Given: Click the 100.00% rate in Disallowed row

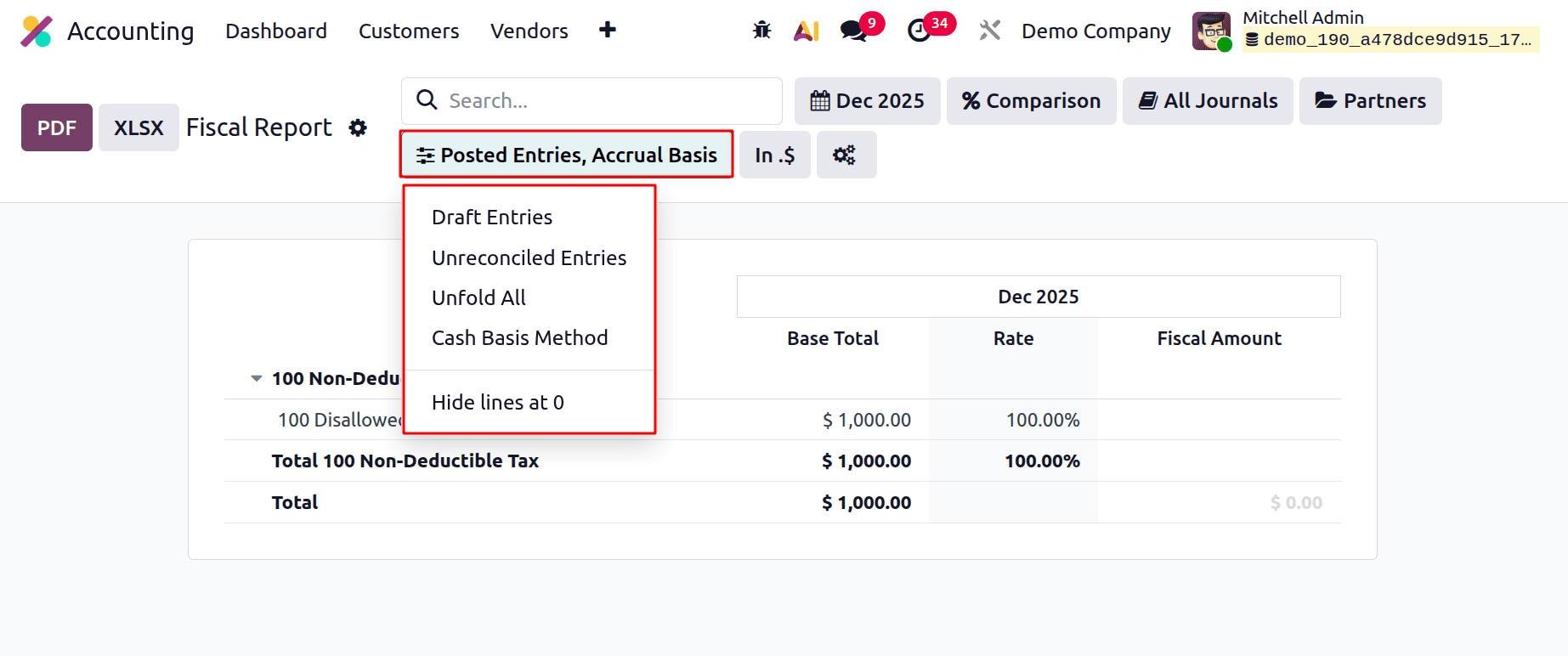Looking at the screenshot, I should tap(1043, 420).
